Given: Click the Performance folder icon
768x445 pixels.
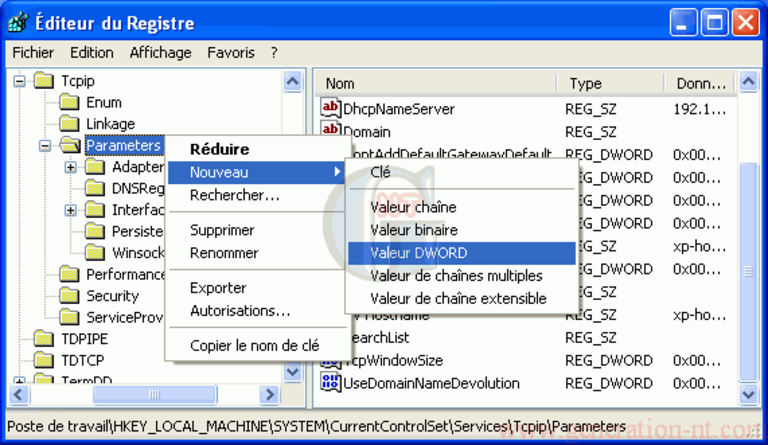Looking at the screenshot, I should 69,274.
